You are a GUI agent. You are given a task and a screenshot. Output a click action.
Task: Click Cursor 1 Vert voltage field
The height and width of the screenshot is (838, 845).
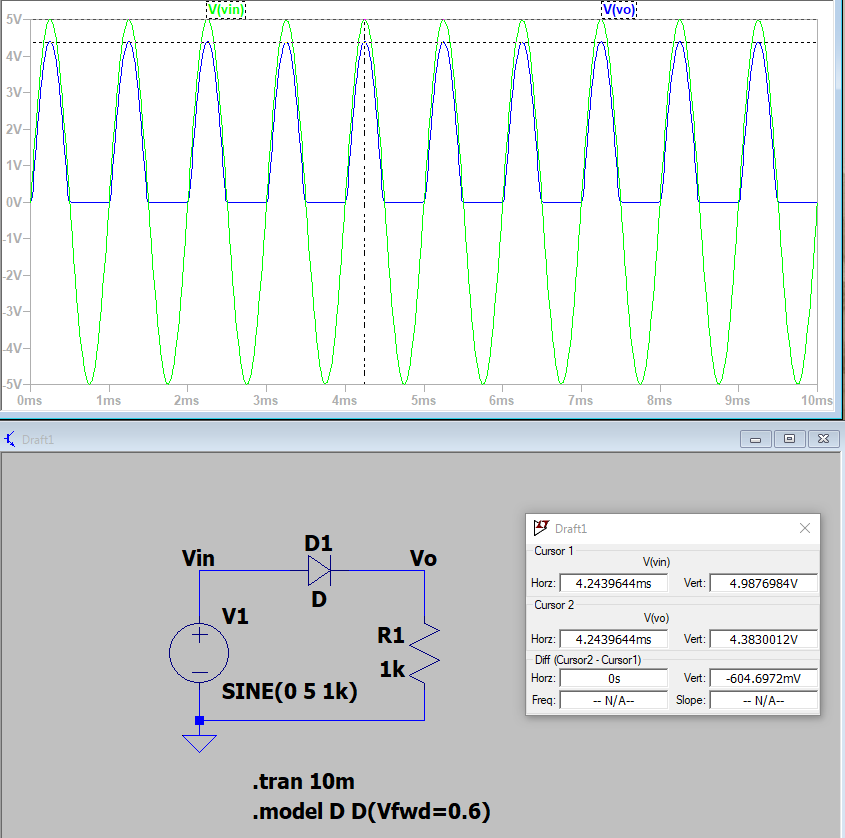tap(762, 583)
